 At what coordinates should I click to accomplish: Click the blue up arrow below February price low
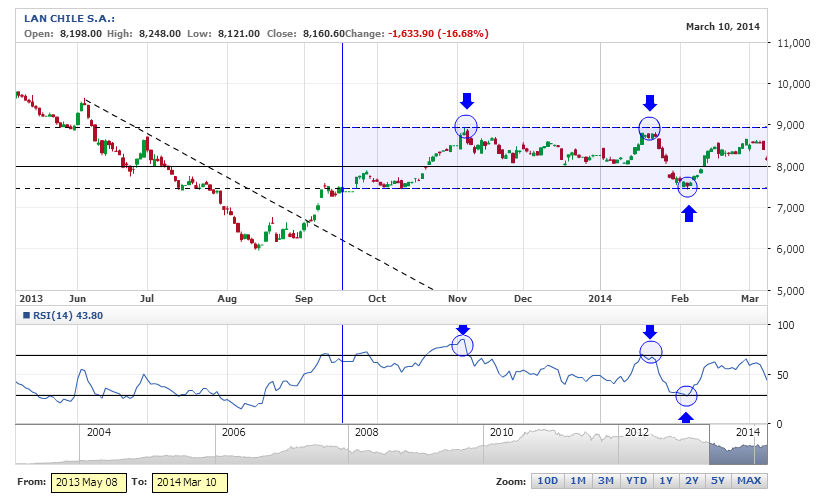pos(688,212)
